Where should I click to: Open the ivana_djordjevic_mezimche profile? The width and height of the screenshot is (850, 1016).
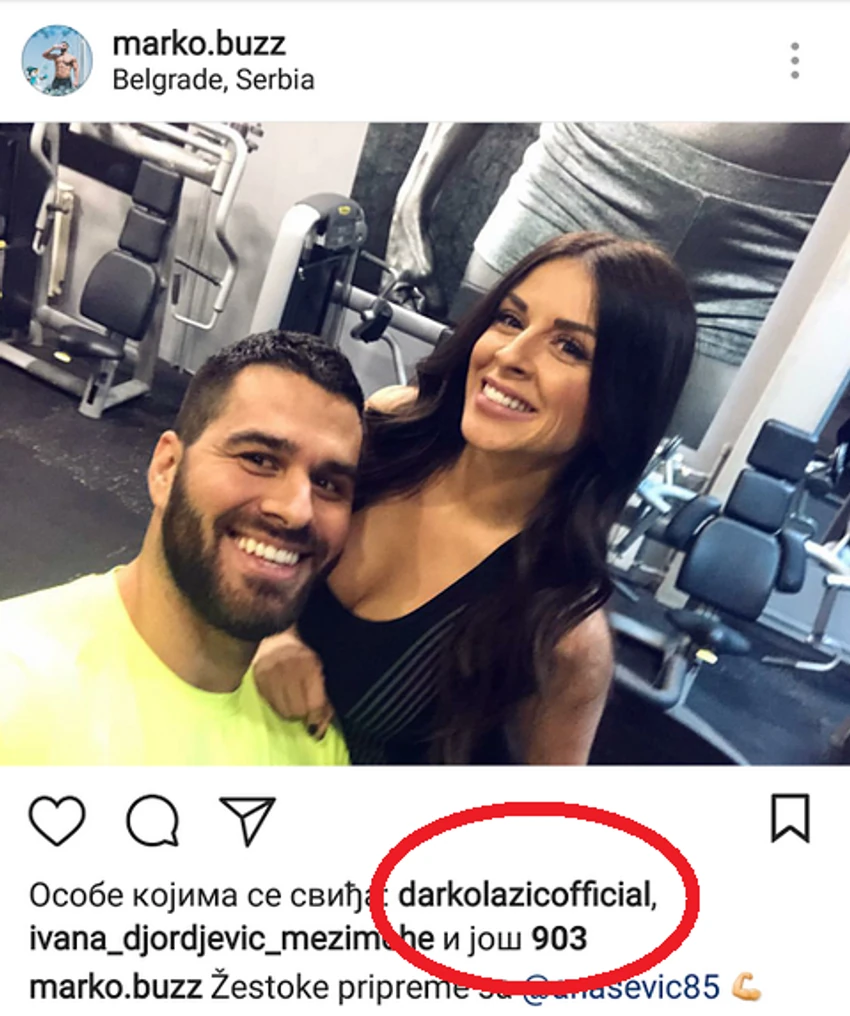pos(231,940)
